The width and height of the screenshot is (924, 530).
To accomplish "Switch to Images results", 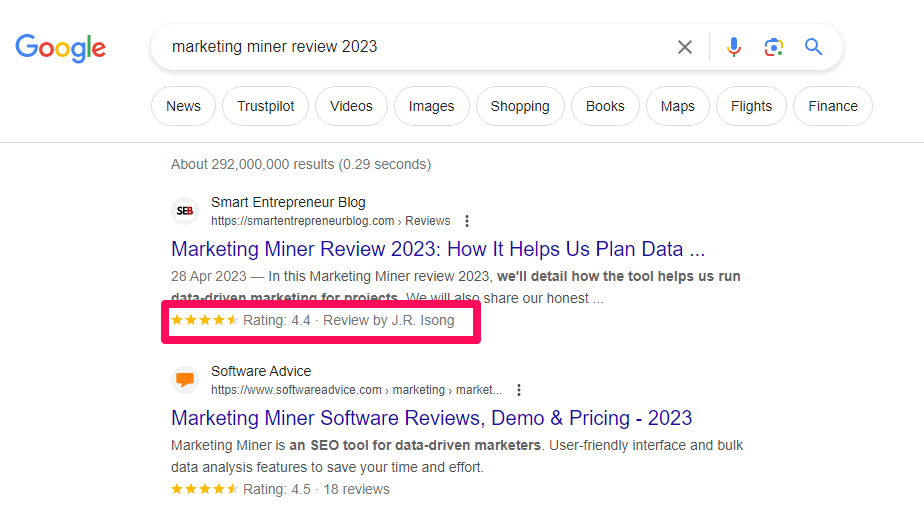I will [431, 106].
